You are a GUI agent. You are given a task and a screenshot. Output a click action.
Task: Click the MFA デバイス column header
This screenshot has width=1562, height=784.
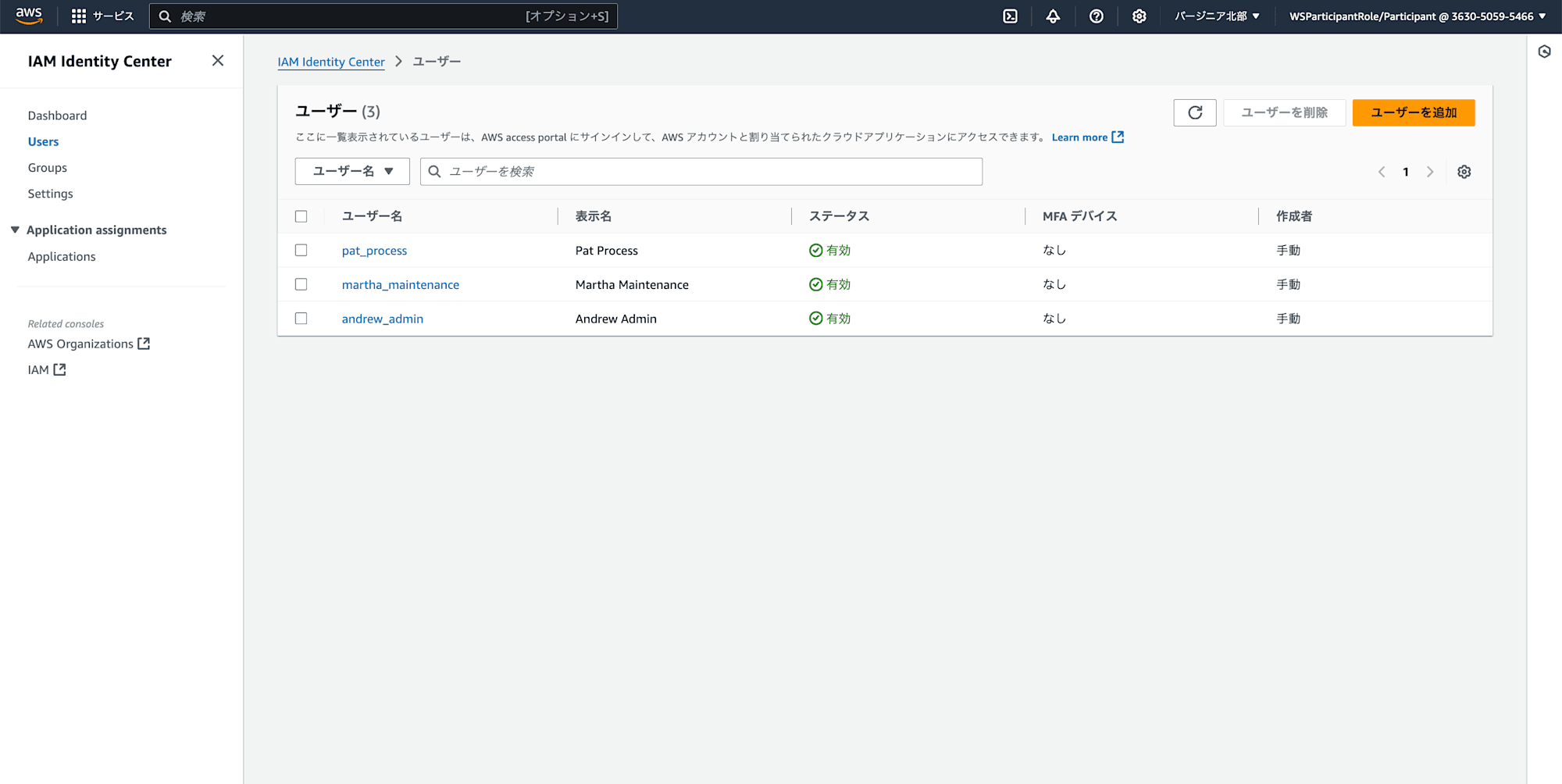[1080, 216]
